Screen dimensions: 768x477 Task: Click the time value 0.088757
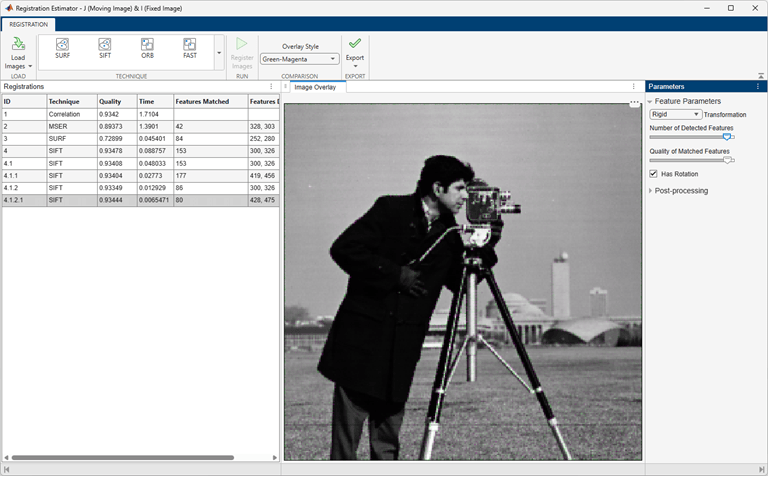(x=152, y=151)
